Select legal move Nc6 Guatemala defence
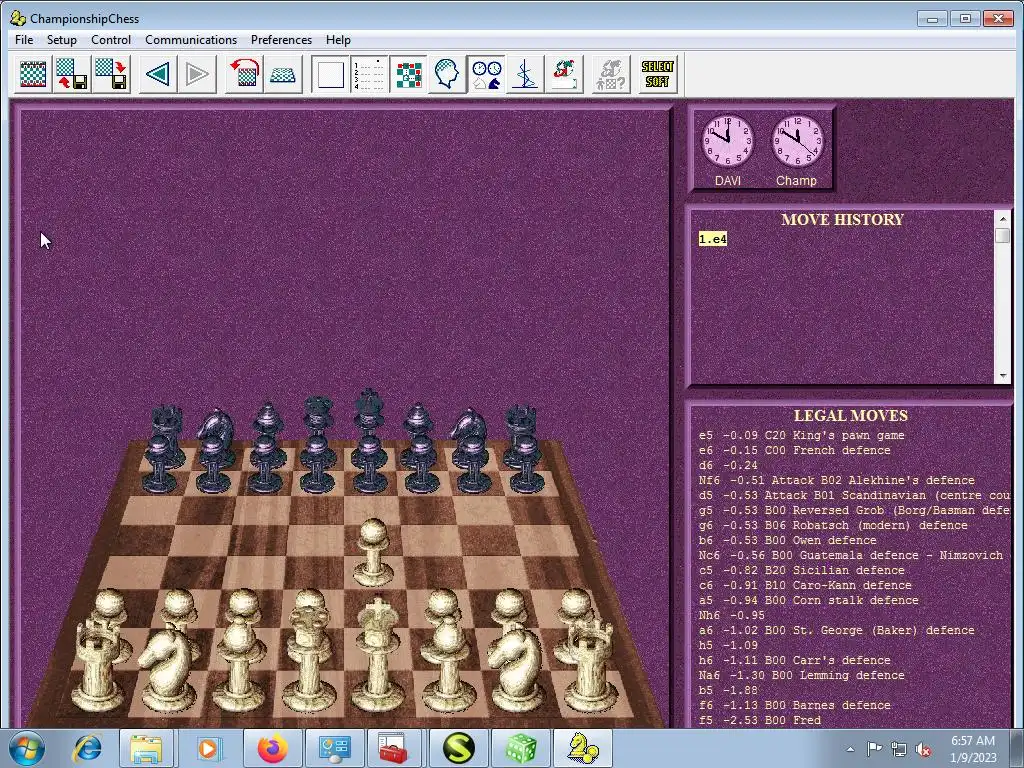 [x=851, y=556]
